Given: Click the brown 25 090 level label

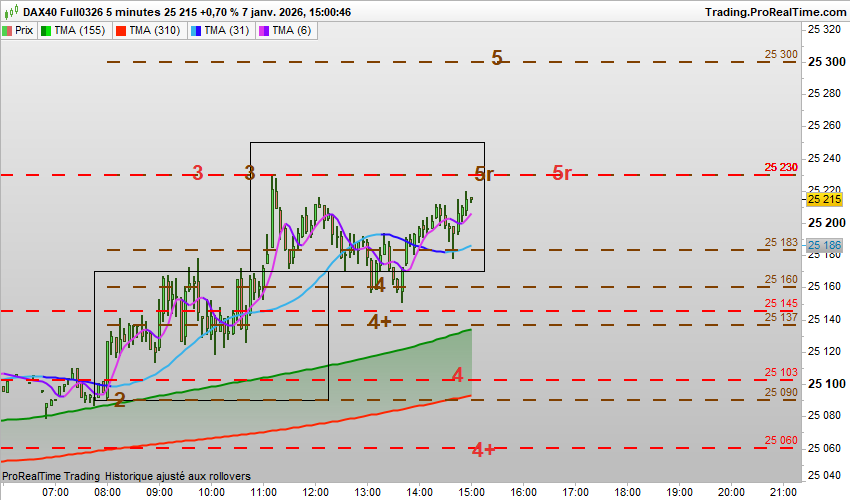Looking at the screenshot, I should tap(781, 392).
